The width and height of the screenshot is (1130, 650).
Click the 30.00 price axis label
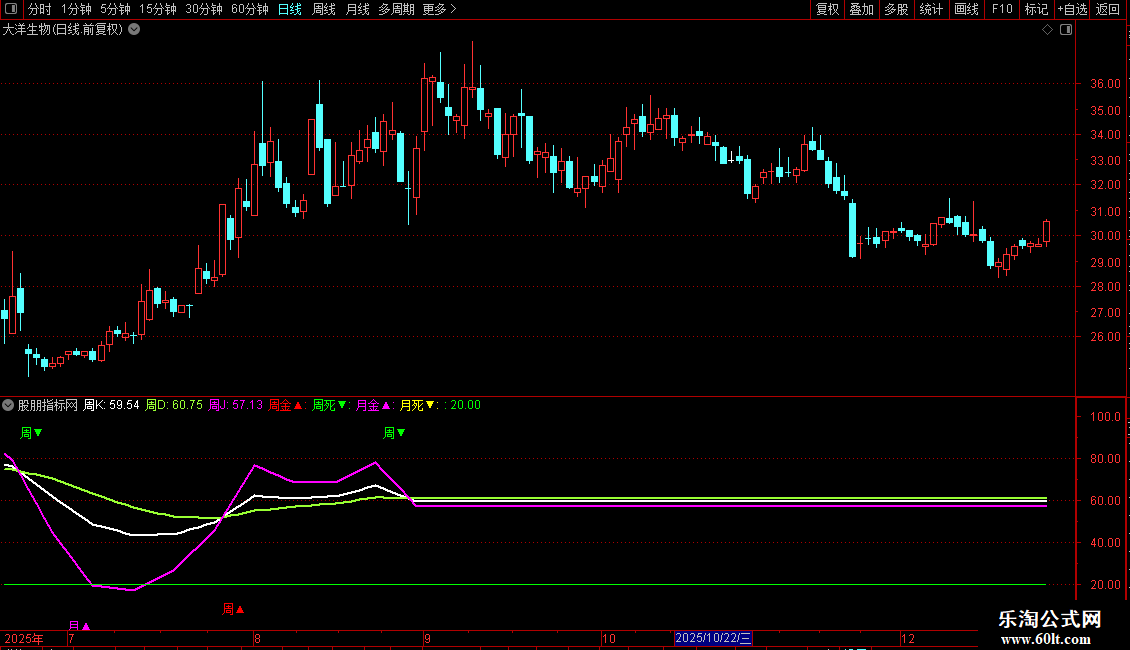click(1105, 236)
